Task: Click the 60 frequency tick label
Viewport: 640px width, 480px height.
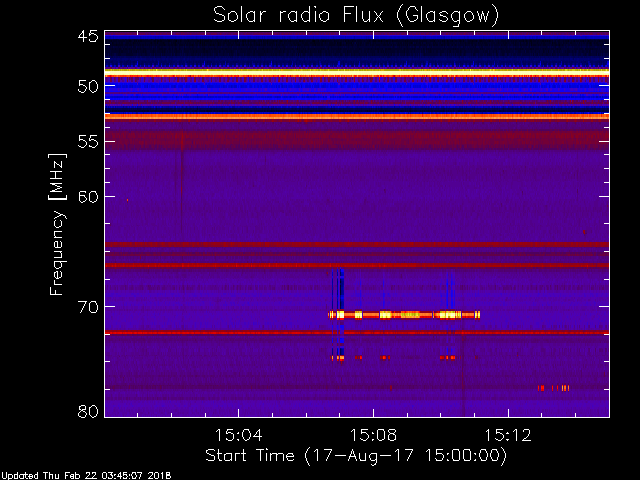Action: coord(88,197)
